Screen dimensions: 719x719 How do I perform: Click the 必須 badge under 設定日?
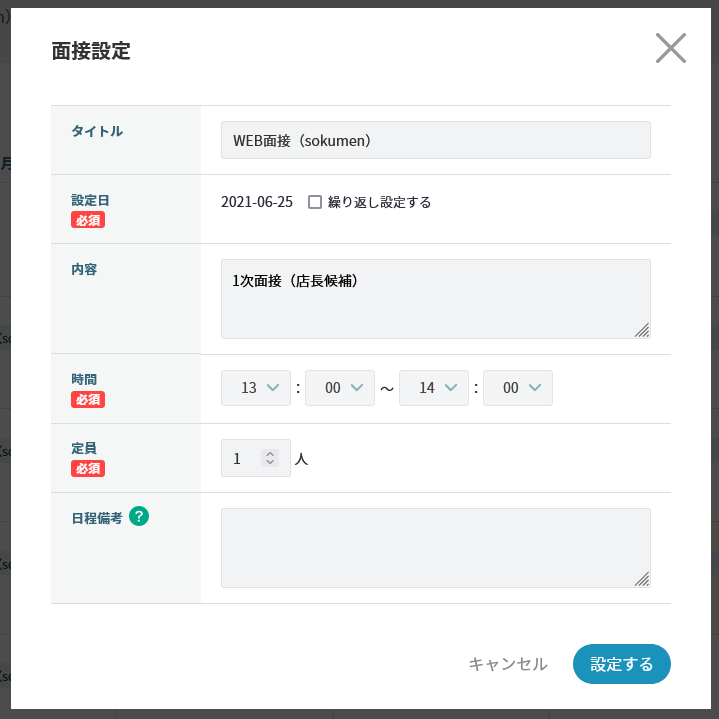(88, 220)
